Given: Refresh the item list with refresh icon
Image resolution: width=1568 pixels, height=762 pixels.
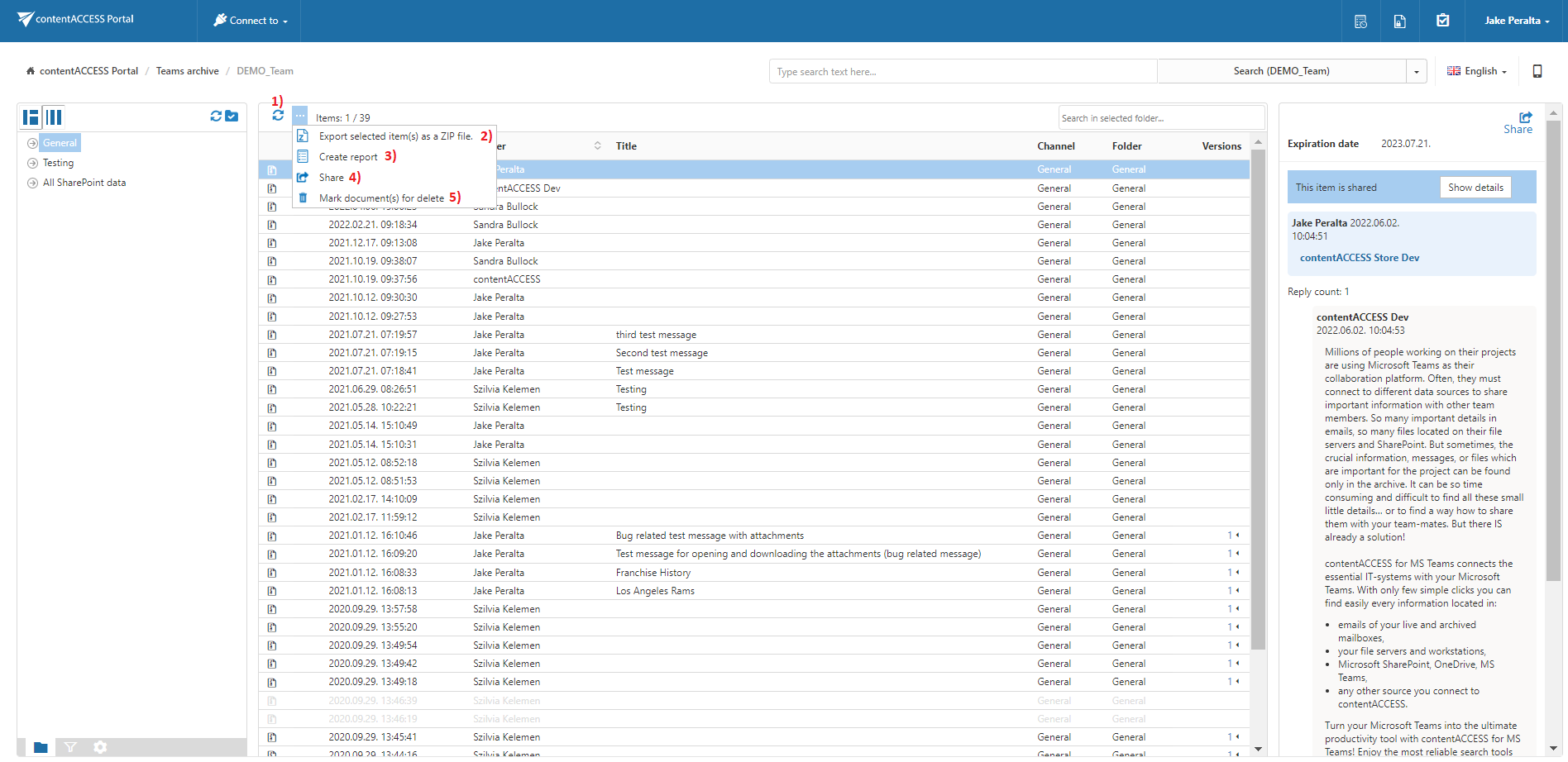Looking at the screenshot, I should [x=278, y=116].
